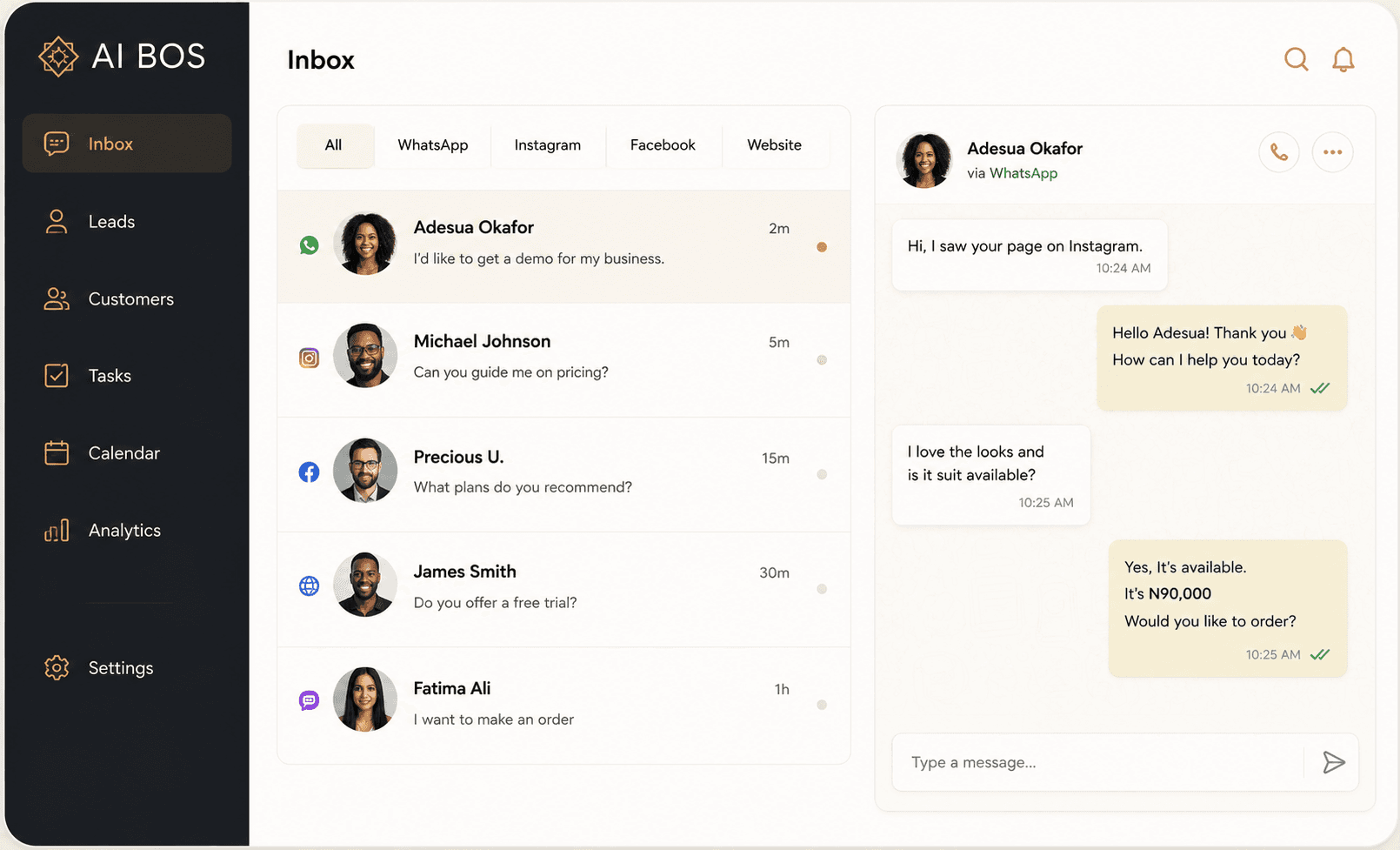This screenshot has width=1400, height=850.
Task: Open message "I want to make an order"
Action: coord(563,705)
